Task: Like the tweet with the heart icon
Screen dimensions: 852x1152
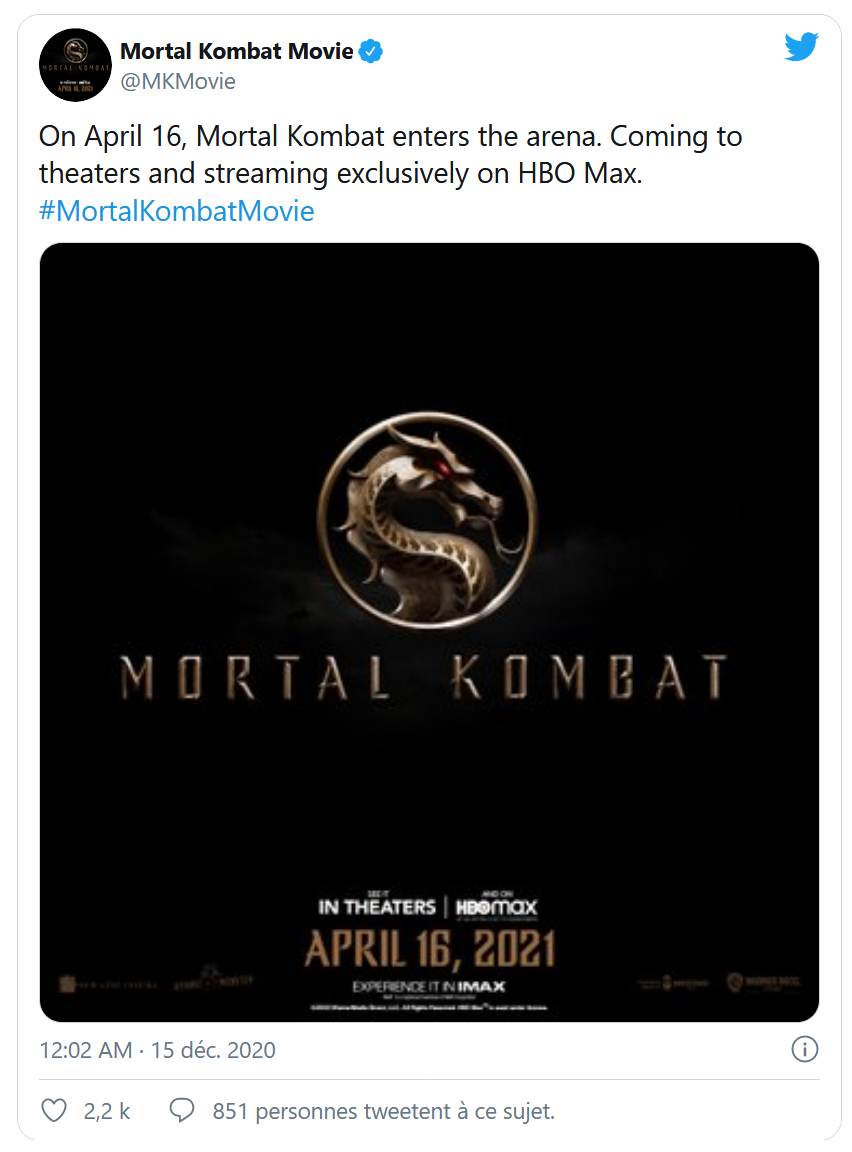Action: pyautogui.click(x=55, y=1110)
